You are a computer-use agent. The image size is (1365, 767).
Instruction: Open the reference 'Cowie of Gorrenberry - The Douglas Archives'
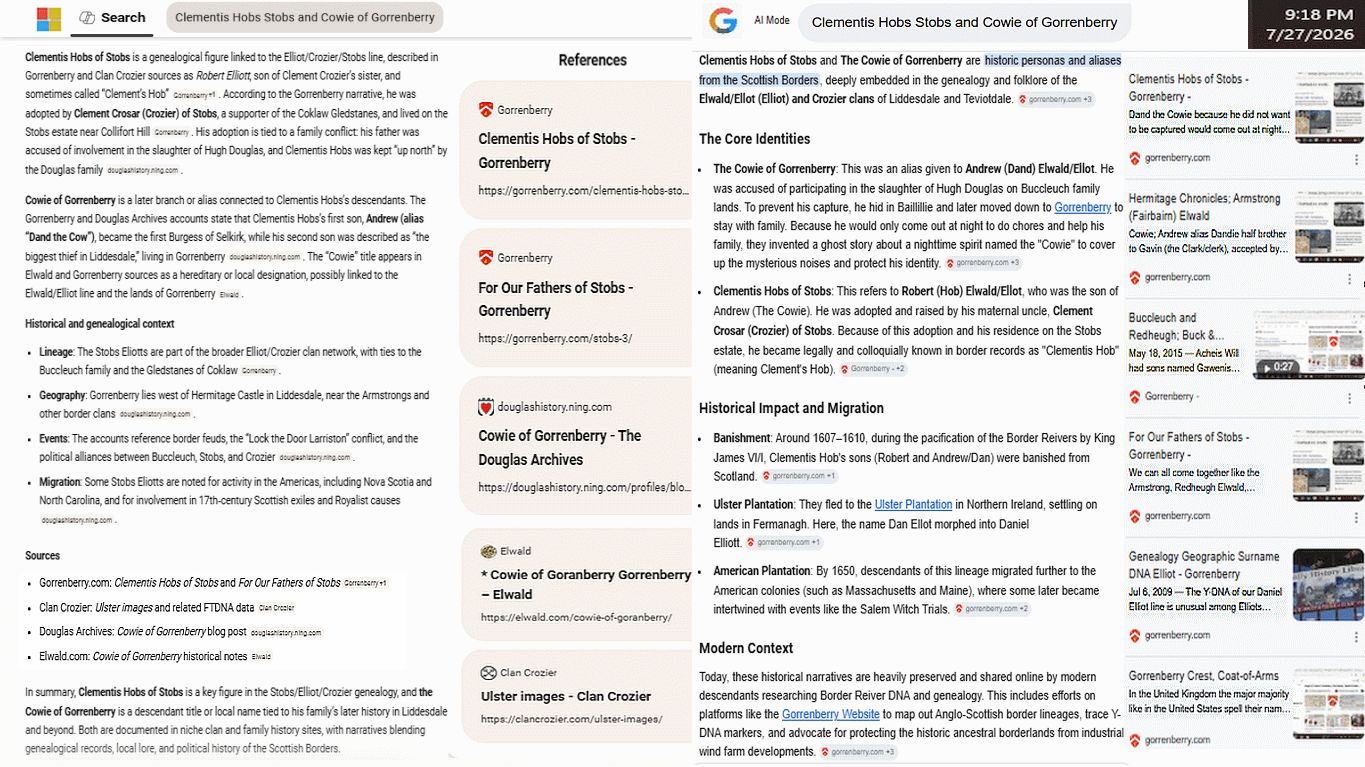pyautogui.click(x=577, y=446)
